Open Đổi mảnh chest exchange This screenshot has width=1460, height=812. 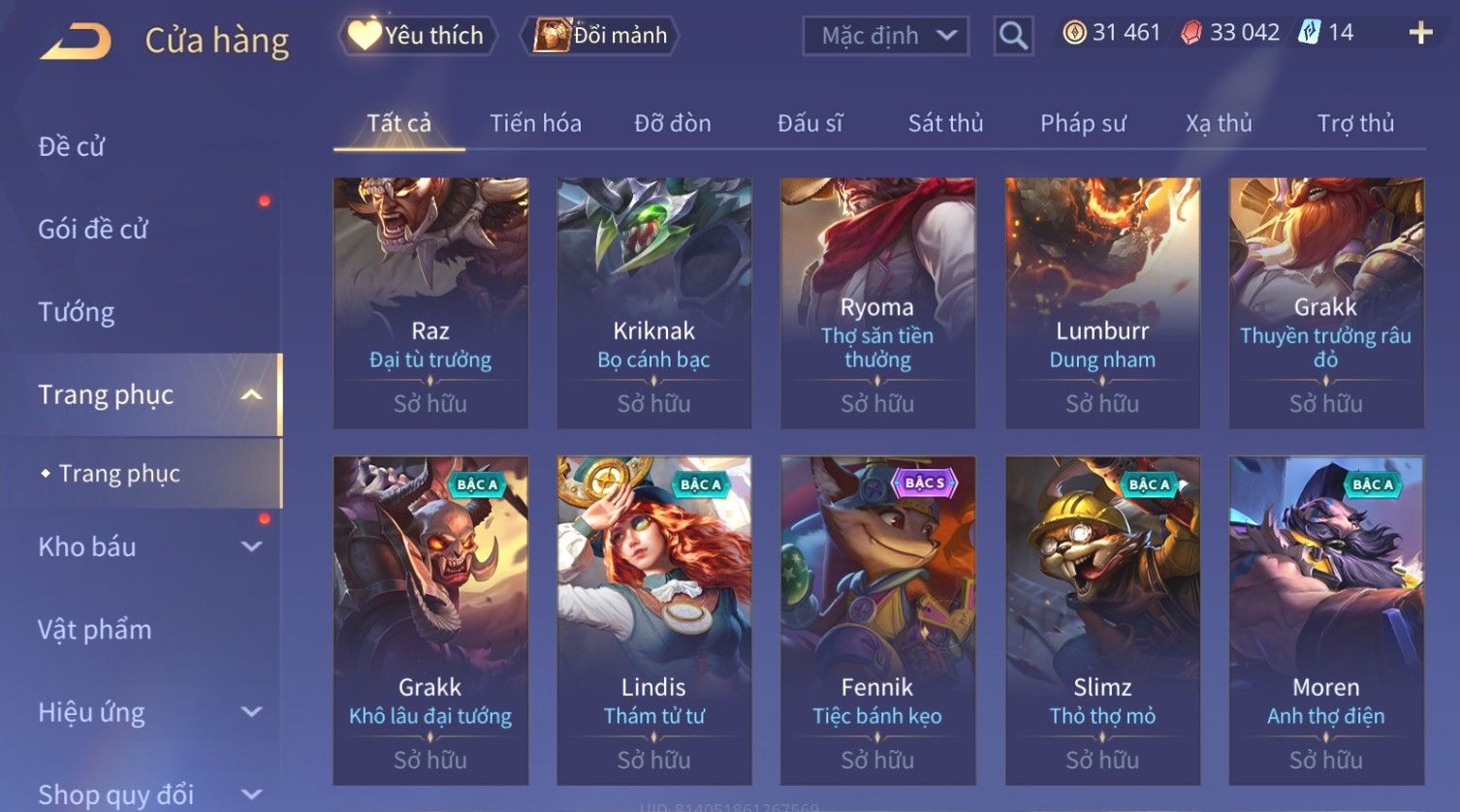pos(600,35)
